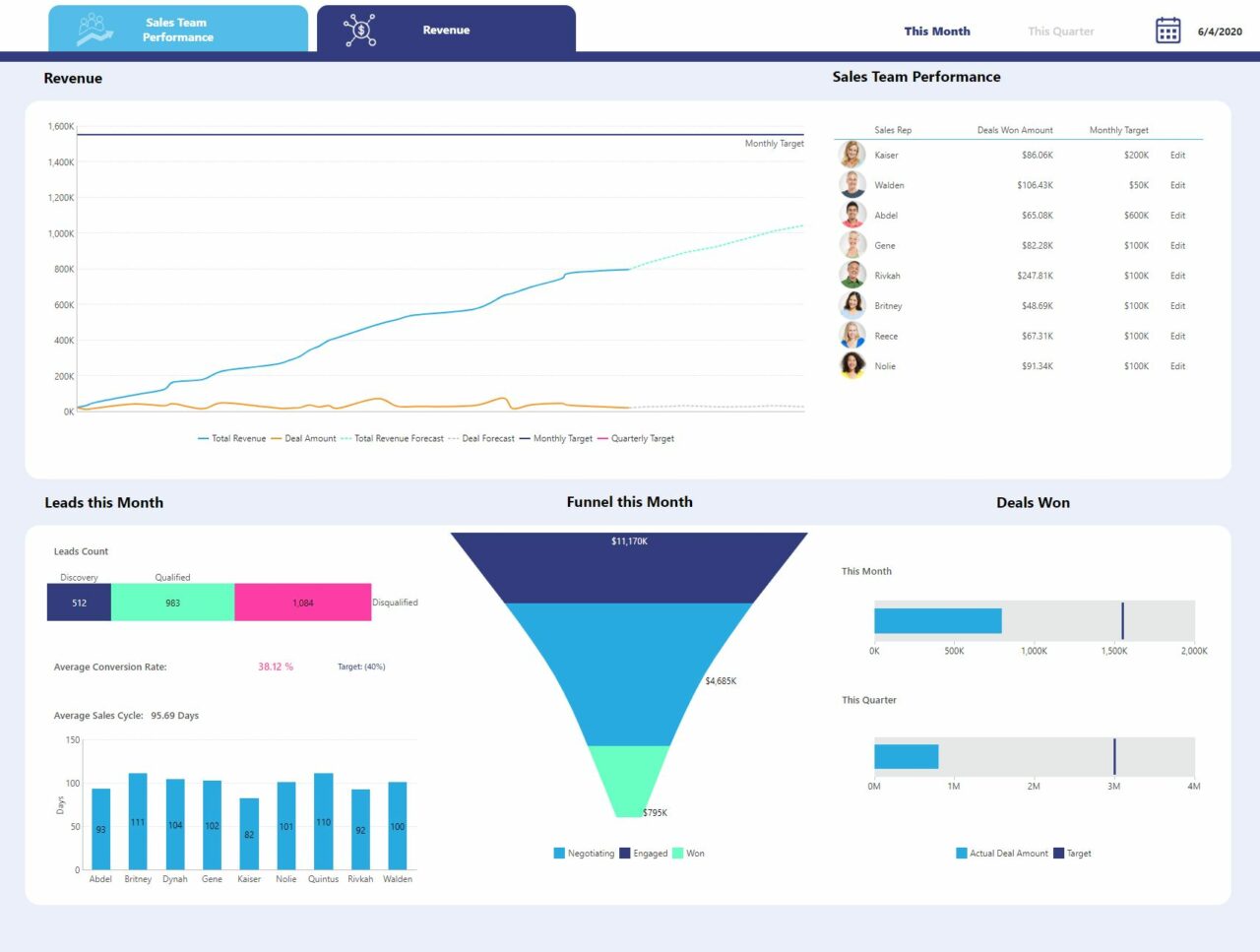Click Rivkah's profile avatar
This screenshot has height=952, width=1260.
click(851, 275)
